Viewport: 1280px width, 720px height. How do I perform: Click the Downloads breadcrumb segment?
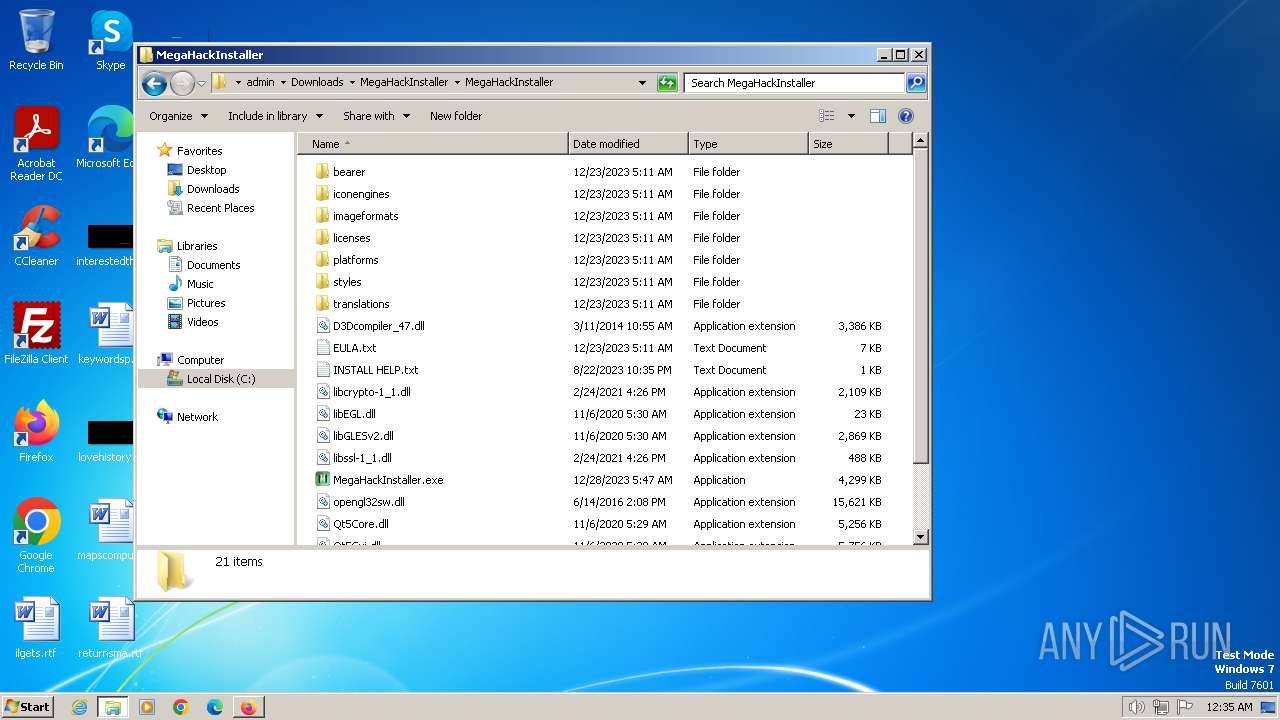tap(317, 83)
